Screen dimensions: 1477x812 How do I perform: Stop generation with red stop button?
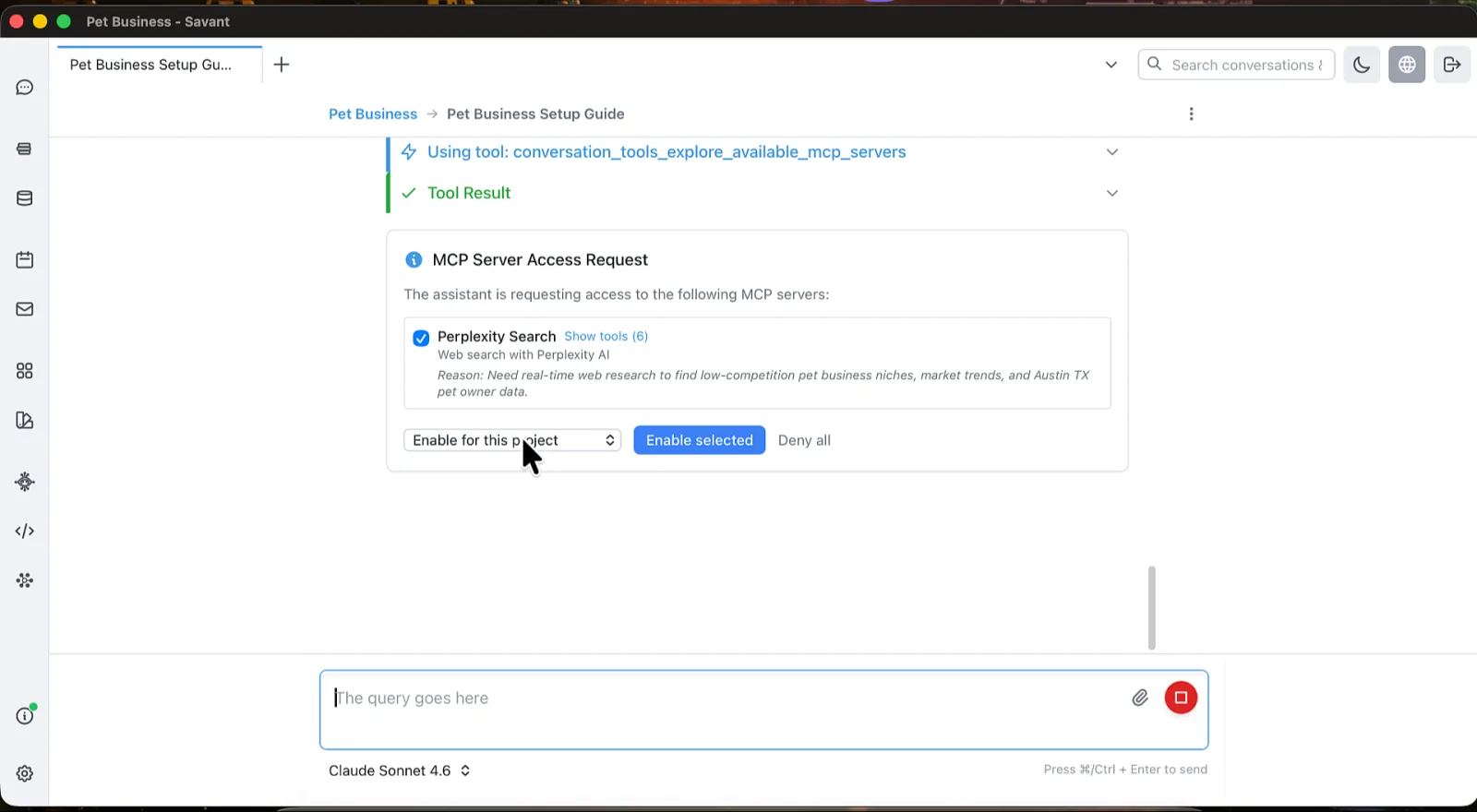[x=1181, y=698]
